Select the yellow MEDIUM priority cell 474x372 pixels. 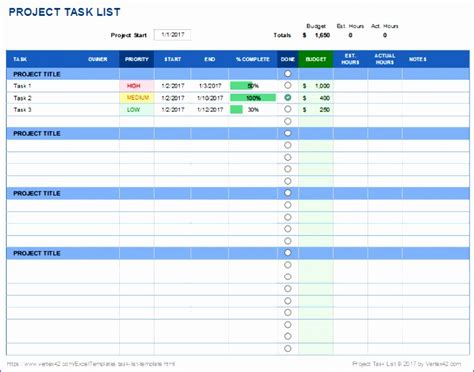[137, 98]
